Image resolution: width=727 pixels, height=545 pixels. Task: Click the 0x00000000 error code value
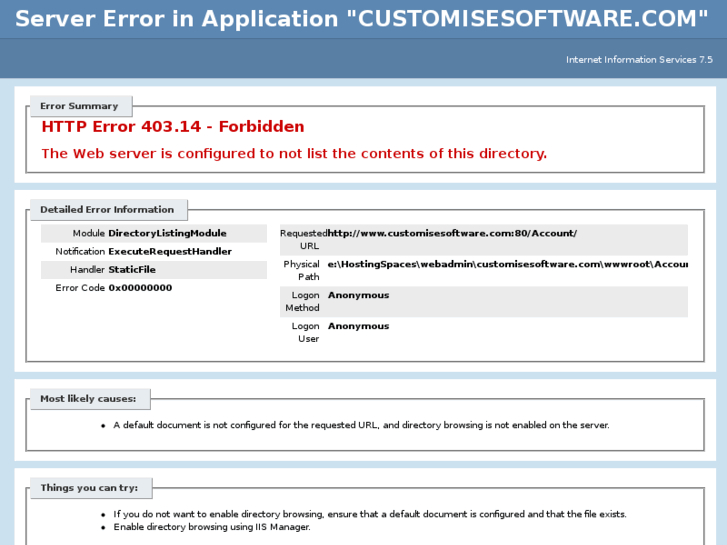click(x=140, y=287)
